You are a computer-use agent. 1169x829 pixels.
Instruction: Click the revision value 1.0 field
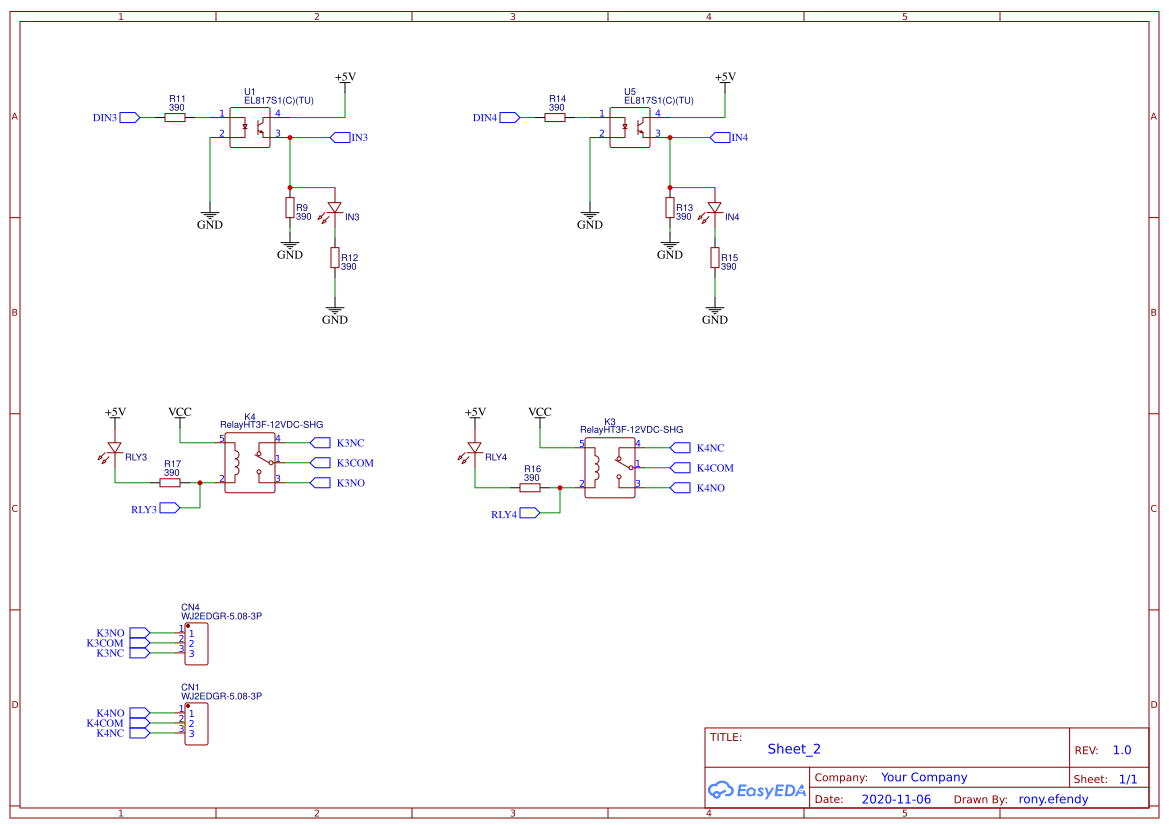[1121, 749]
